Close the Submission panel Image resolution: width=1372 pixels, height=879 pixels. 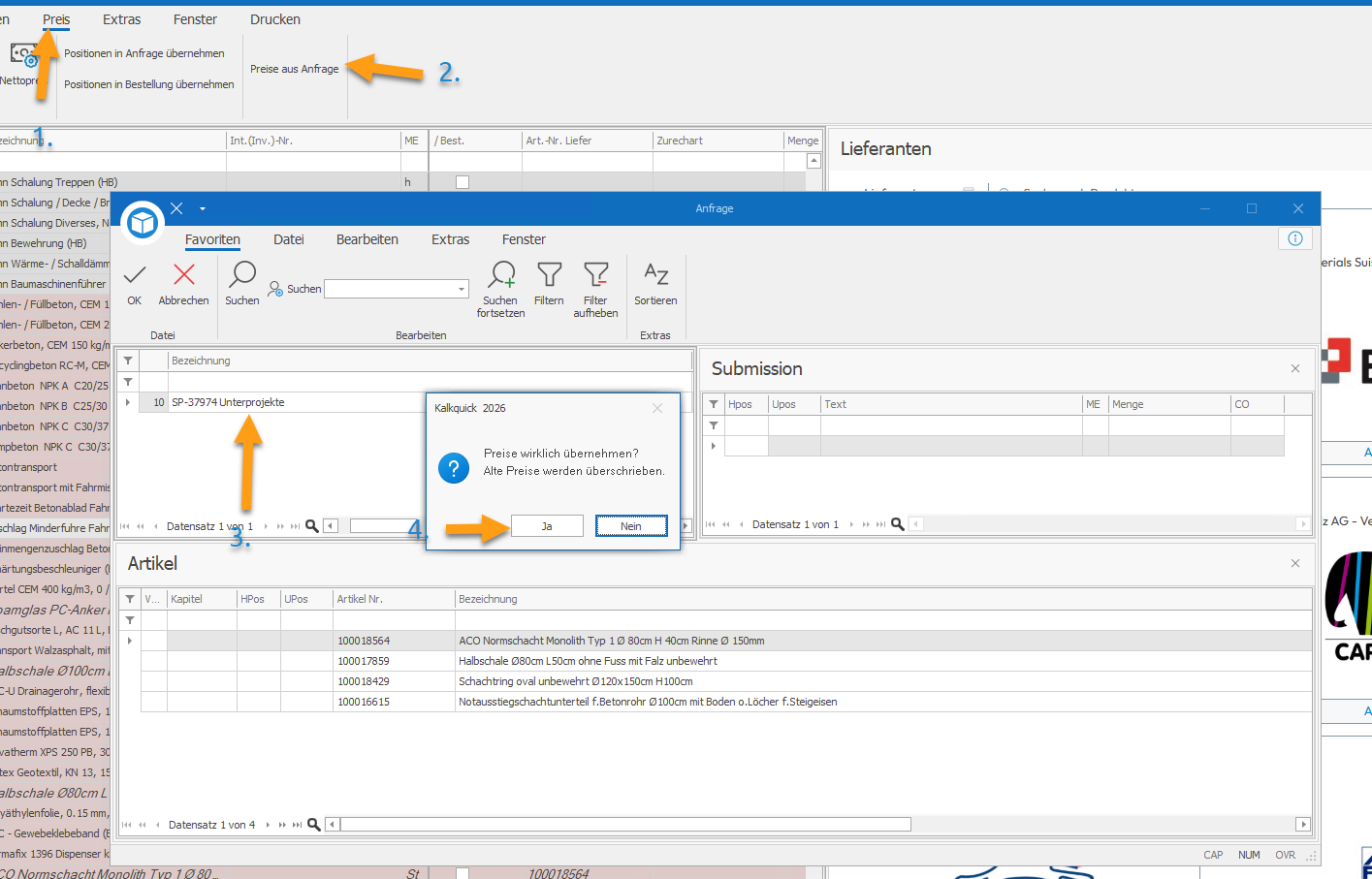(1295, 368)
